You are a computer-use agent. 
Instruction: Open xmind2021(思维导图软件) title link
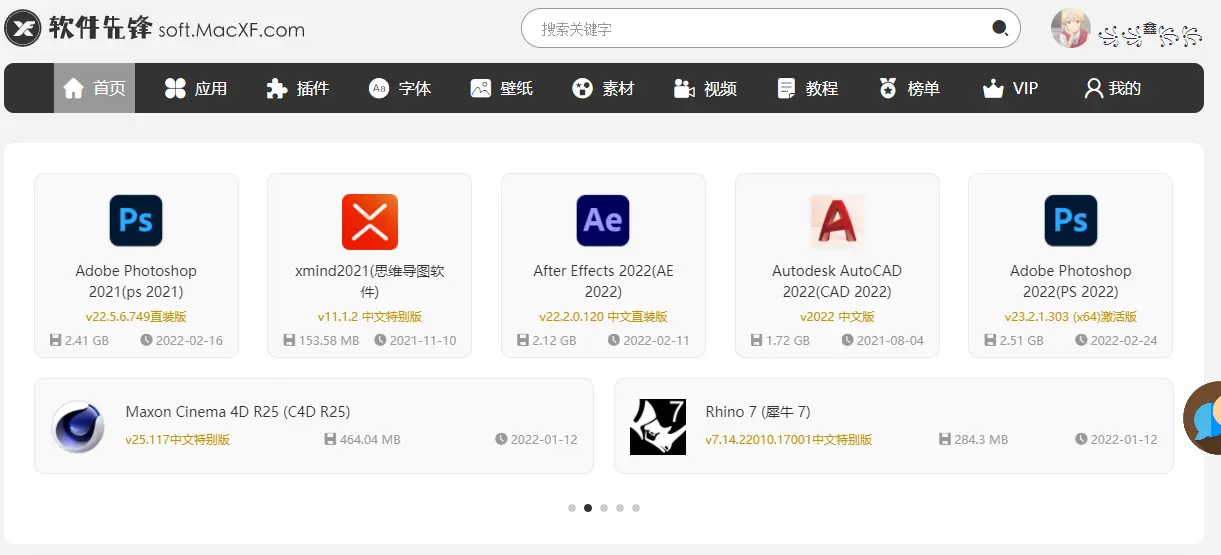click(370, 281)
